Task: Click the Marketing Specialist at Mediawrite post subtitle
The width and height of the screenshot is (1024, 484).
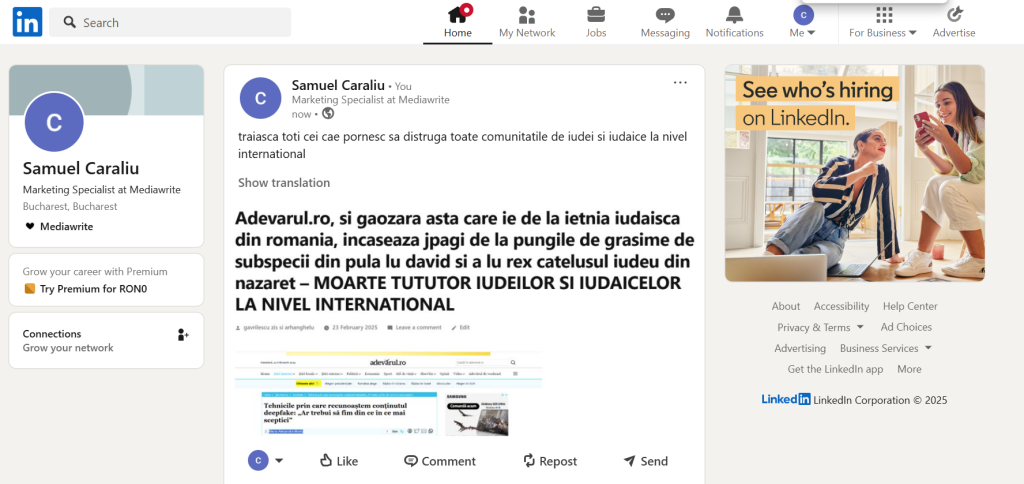Action: pos(370,100)
